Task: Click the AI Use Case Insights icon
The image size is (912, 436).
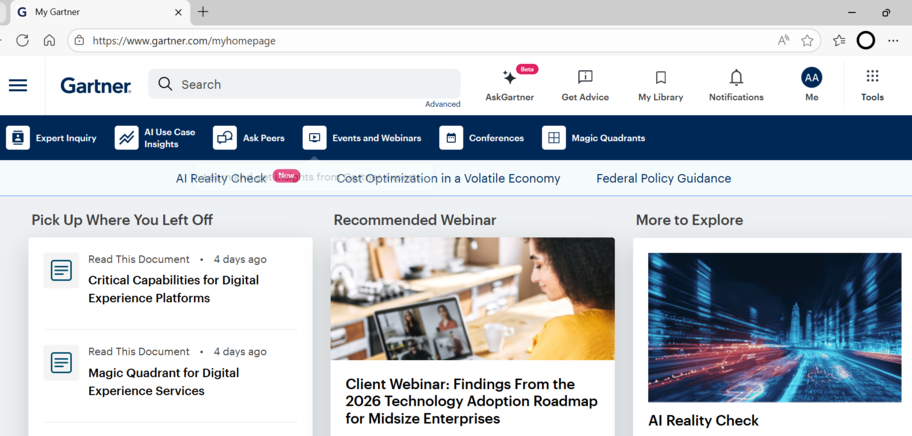Action: point(126,138)
